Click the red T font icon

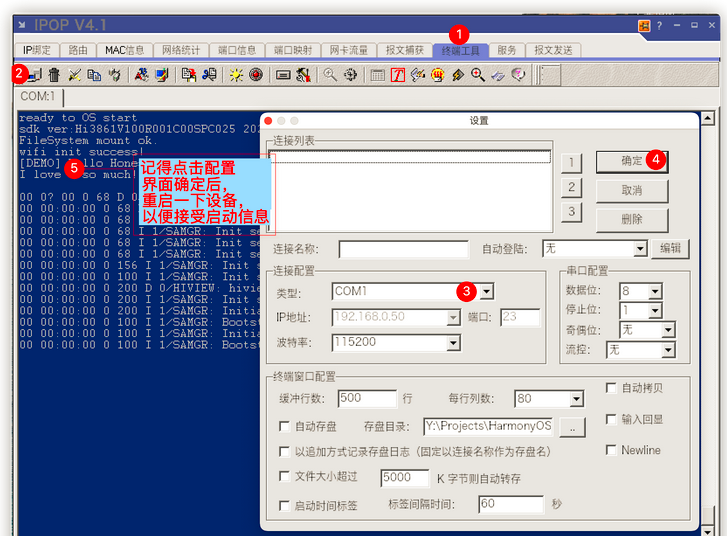(x=398, y=75)
